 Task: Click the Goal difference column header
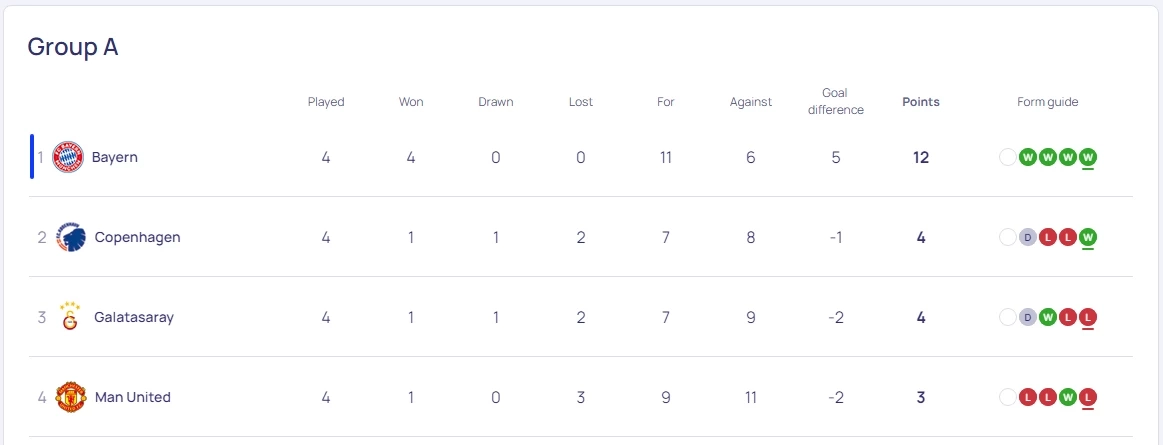tap(835, 101)
